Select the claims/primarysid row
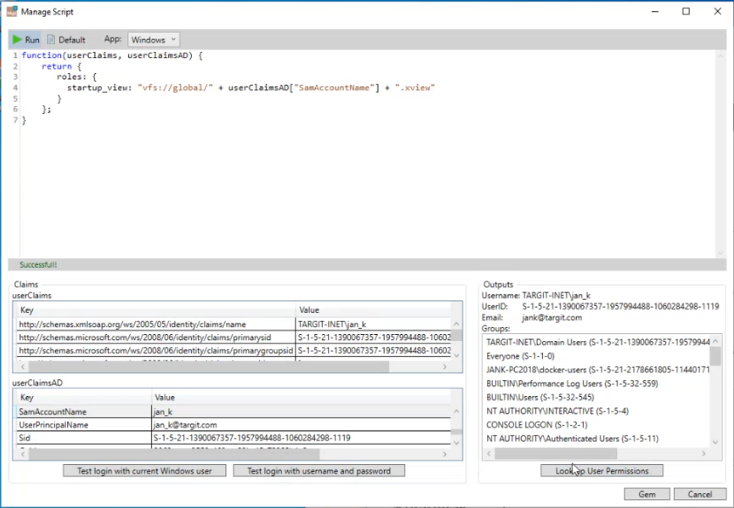The image size is (734, 508). [x=234, y=337]
